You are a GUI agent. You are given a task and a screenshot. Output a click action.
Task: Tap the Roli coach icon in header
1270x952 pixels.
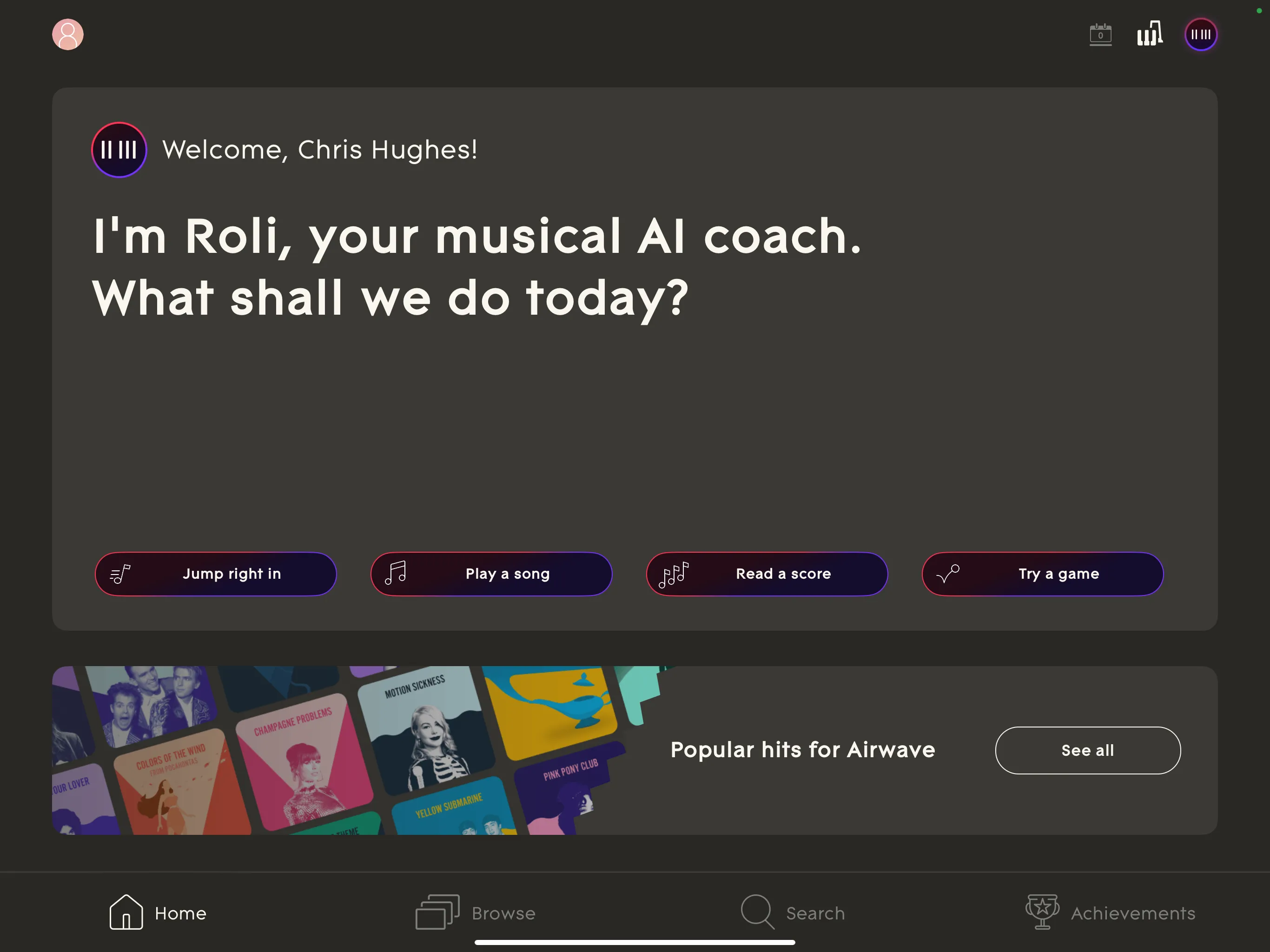coord(1201,34)
